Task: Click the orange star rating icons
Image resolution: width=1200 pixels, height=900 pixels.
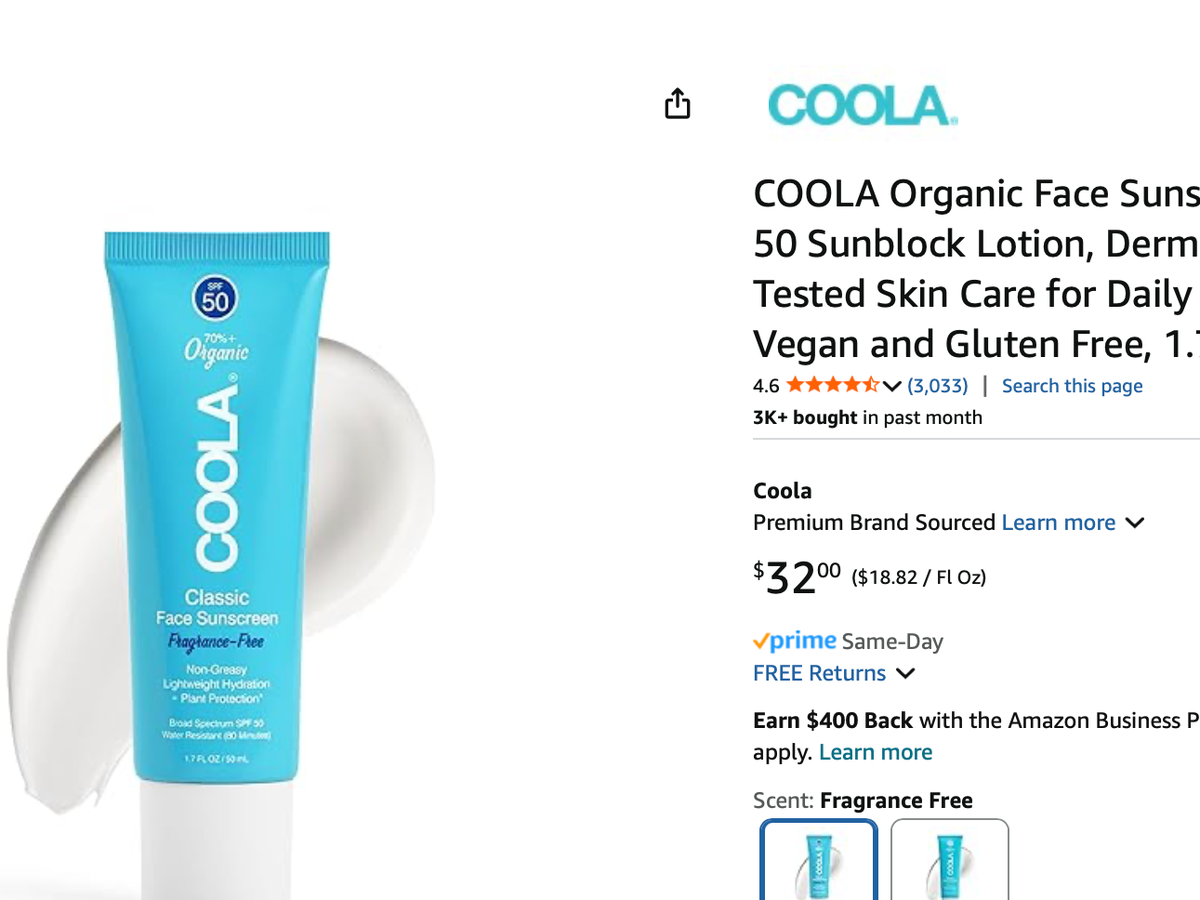Action: (x=832, y=386)
